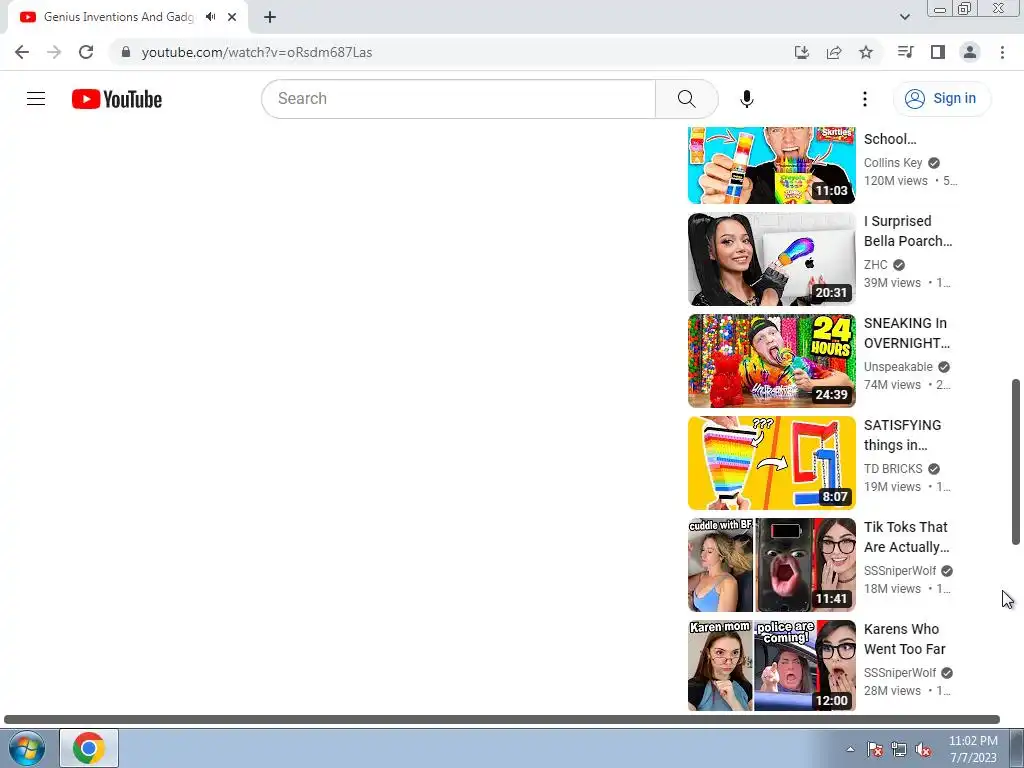
Task: Click the 120M views text
Action: [x=895, y=181]
